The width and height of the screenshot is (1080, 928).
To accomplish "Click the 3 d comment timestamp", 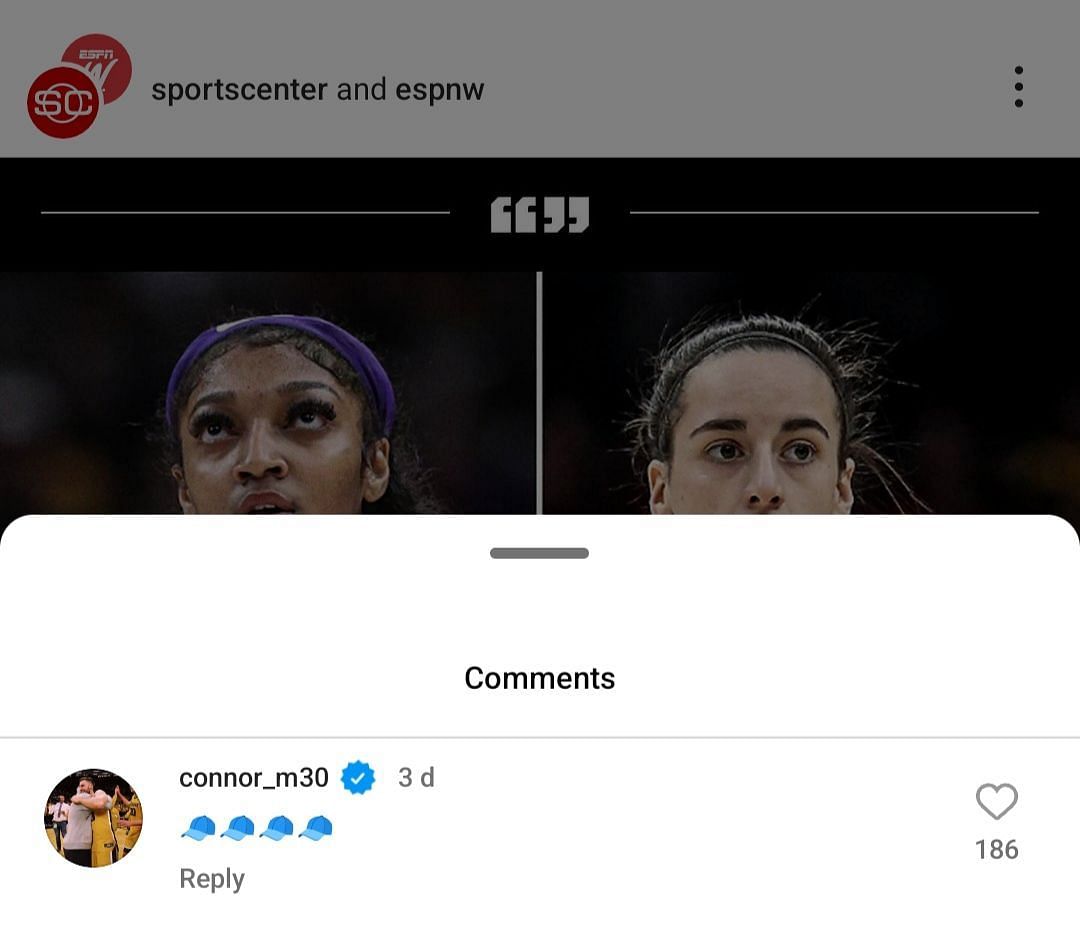I will coord(416,778).
